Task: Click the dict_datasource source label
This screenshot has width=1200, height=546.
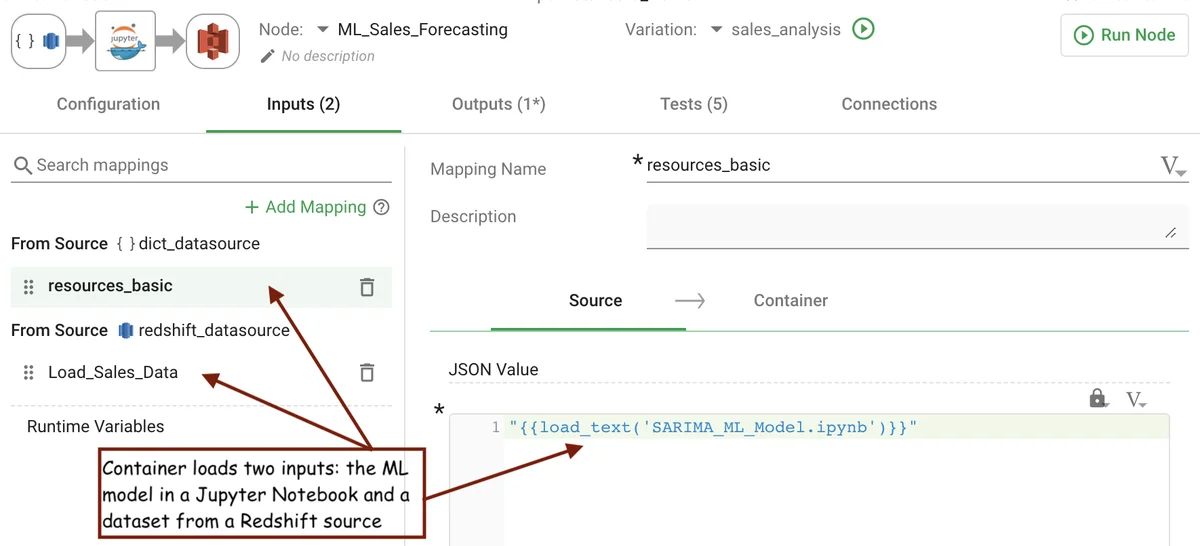Action: pos(199,243)
